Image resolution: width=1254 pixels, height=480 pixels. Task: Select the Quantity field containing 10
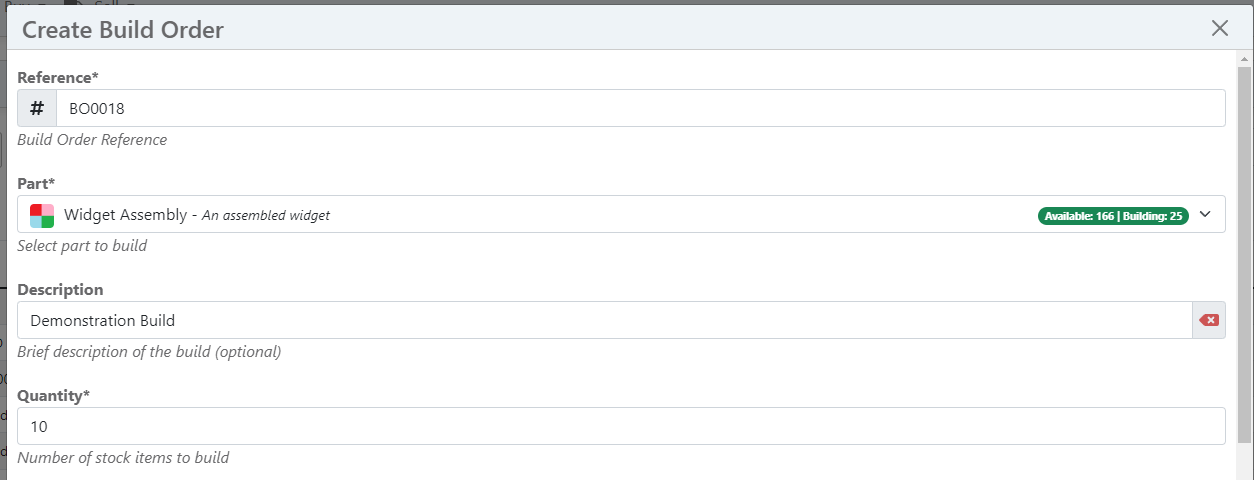pyautogui.click(x=621, y=426)
